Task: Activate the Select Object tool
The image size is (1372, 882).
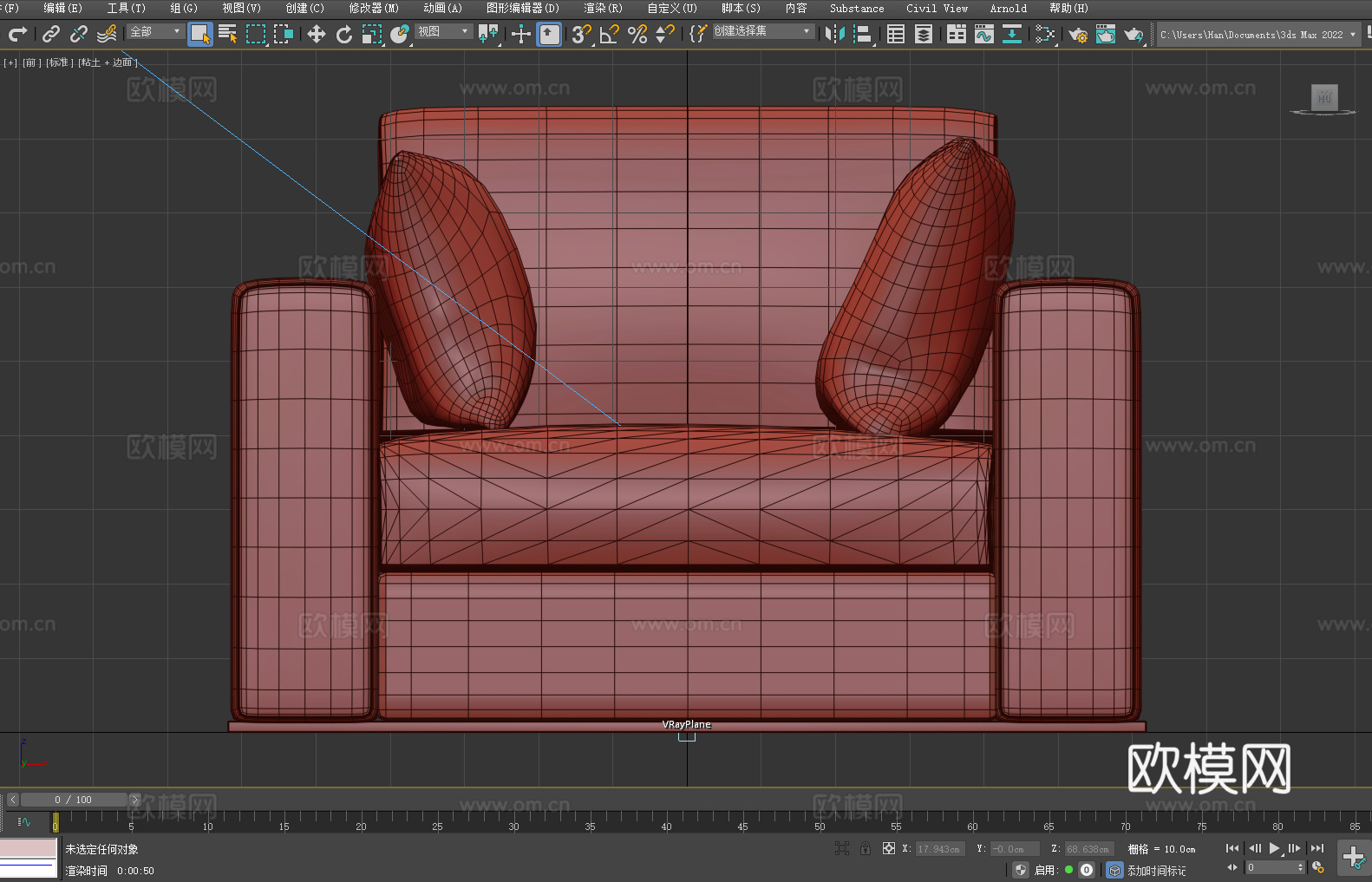Action: (200, 34)
